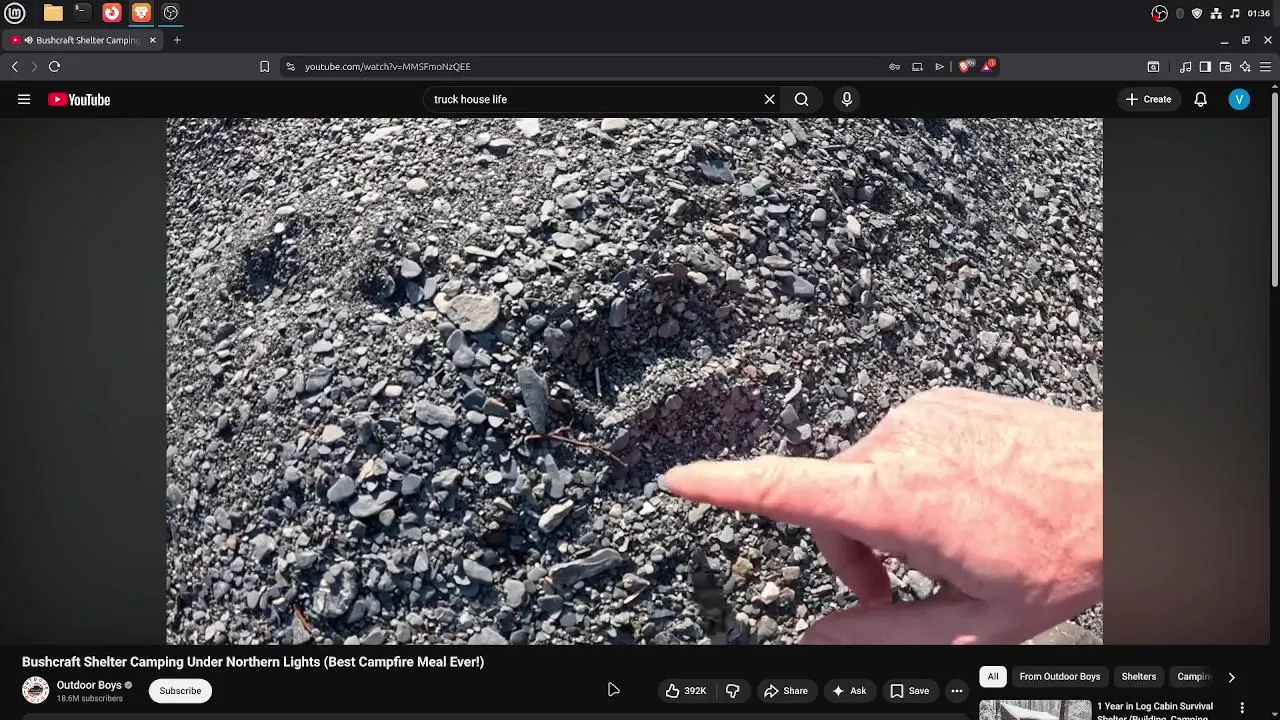Launch the Files folder from the panel

(x=53, y=13)
